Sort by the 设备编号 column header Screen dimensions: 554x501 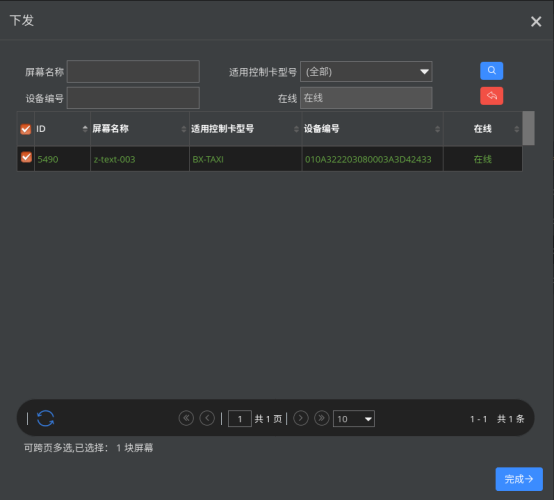[x=372, y=129]
